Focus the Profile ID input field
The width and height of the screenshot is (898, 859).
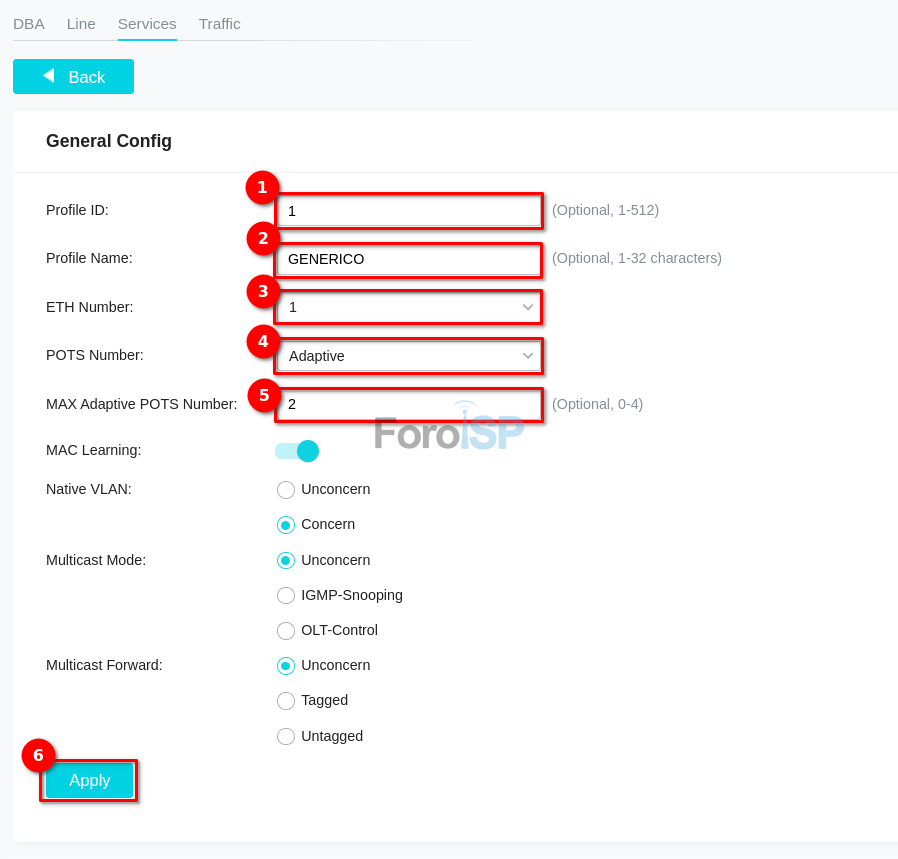[x=409, y=211]
